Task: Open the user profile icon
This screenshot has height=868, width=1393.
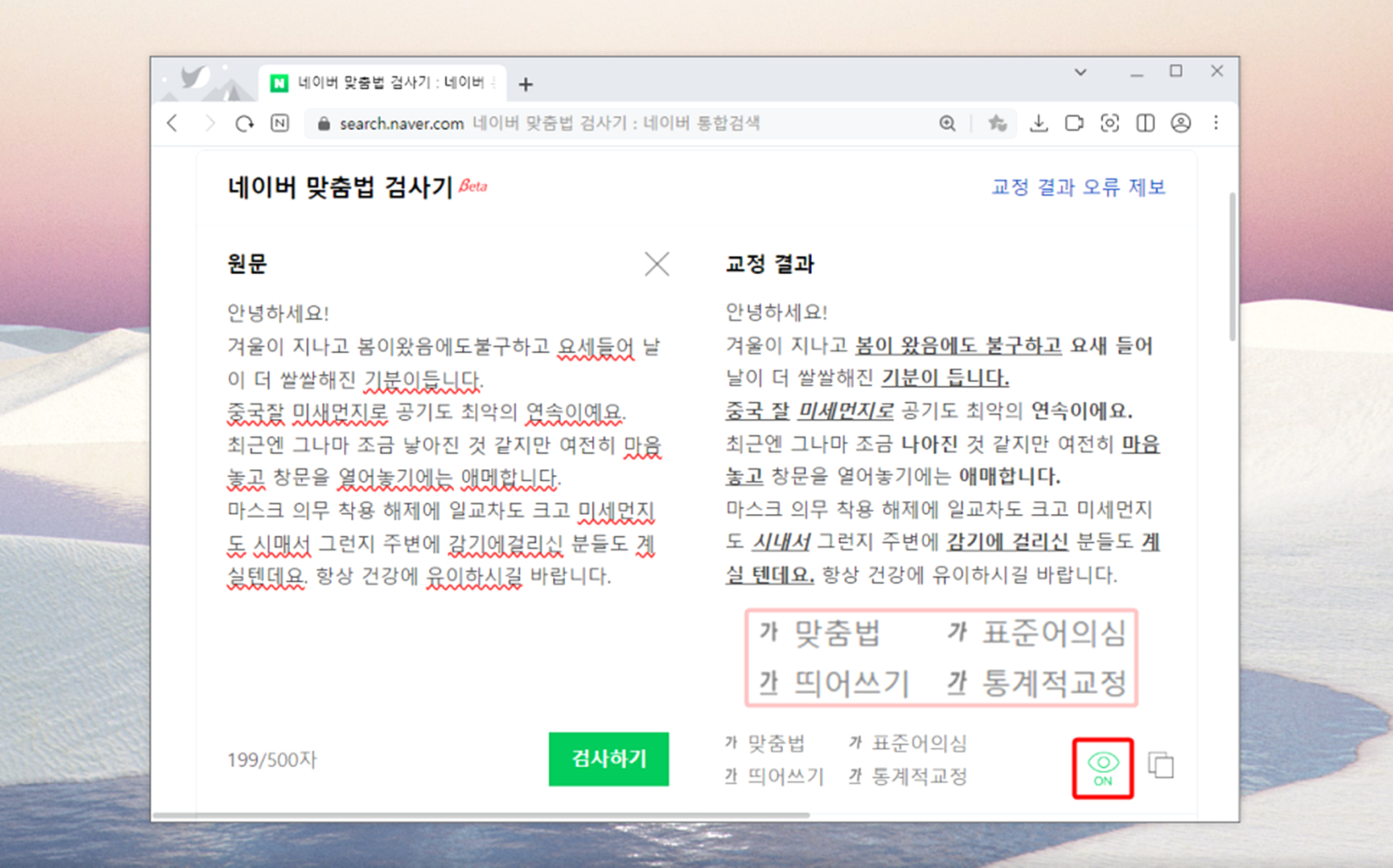Action: tap(1180, 123)
